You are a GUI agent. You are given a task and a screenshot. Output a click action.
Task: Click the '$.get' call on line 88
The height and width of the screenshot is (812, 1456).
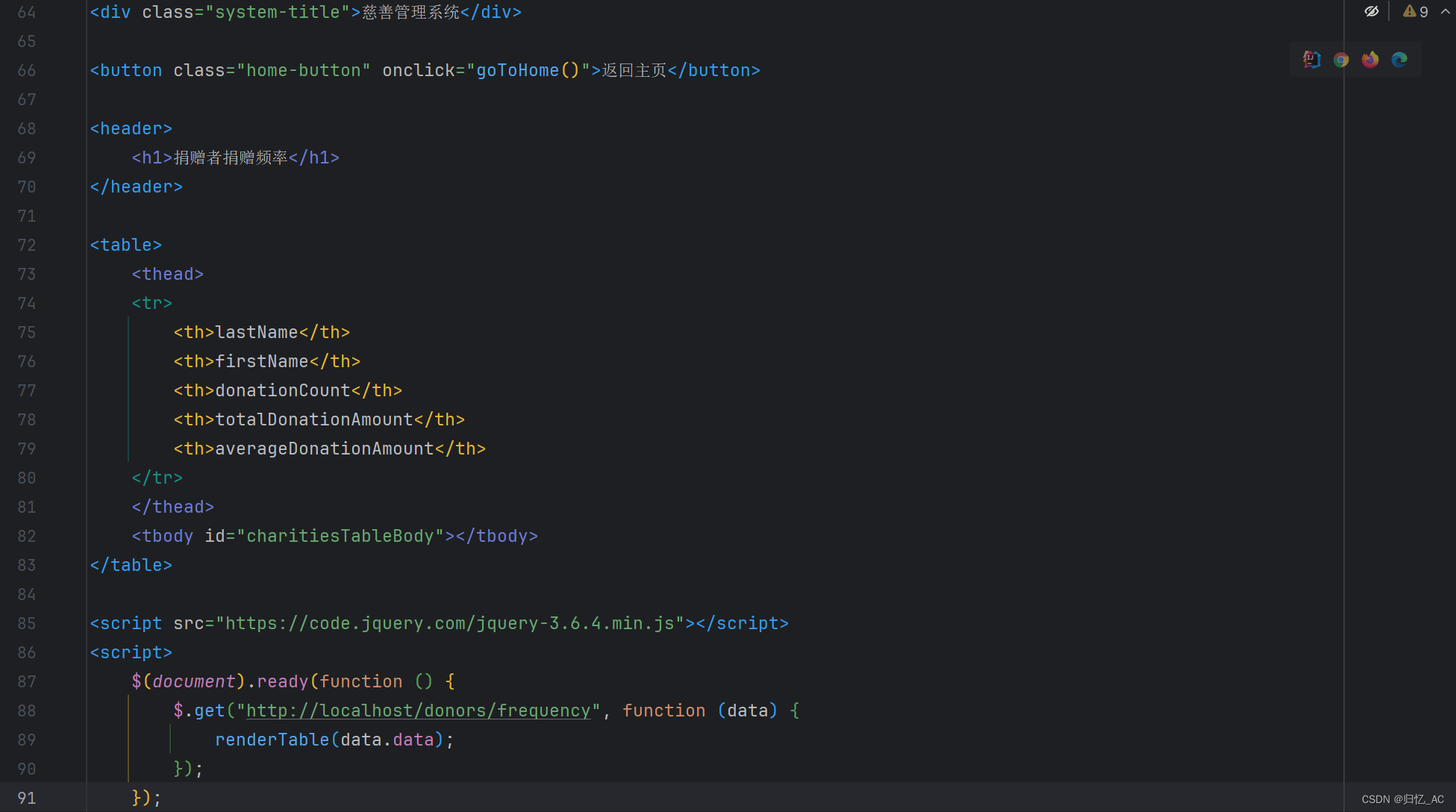coord(199,710)
